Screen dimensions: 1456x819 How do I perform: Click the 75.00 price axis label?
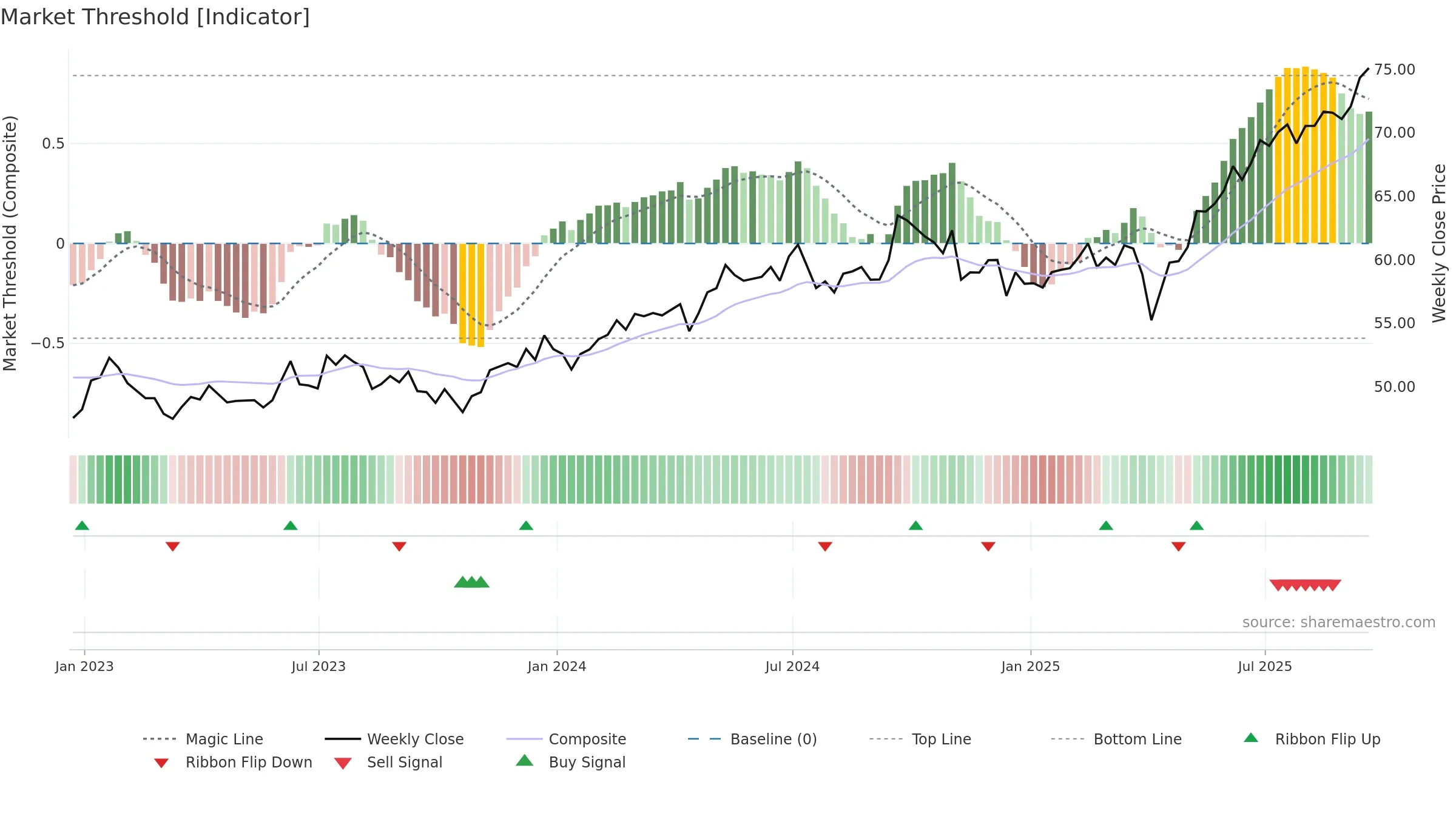click(x=1395, y=70)
